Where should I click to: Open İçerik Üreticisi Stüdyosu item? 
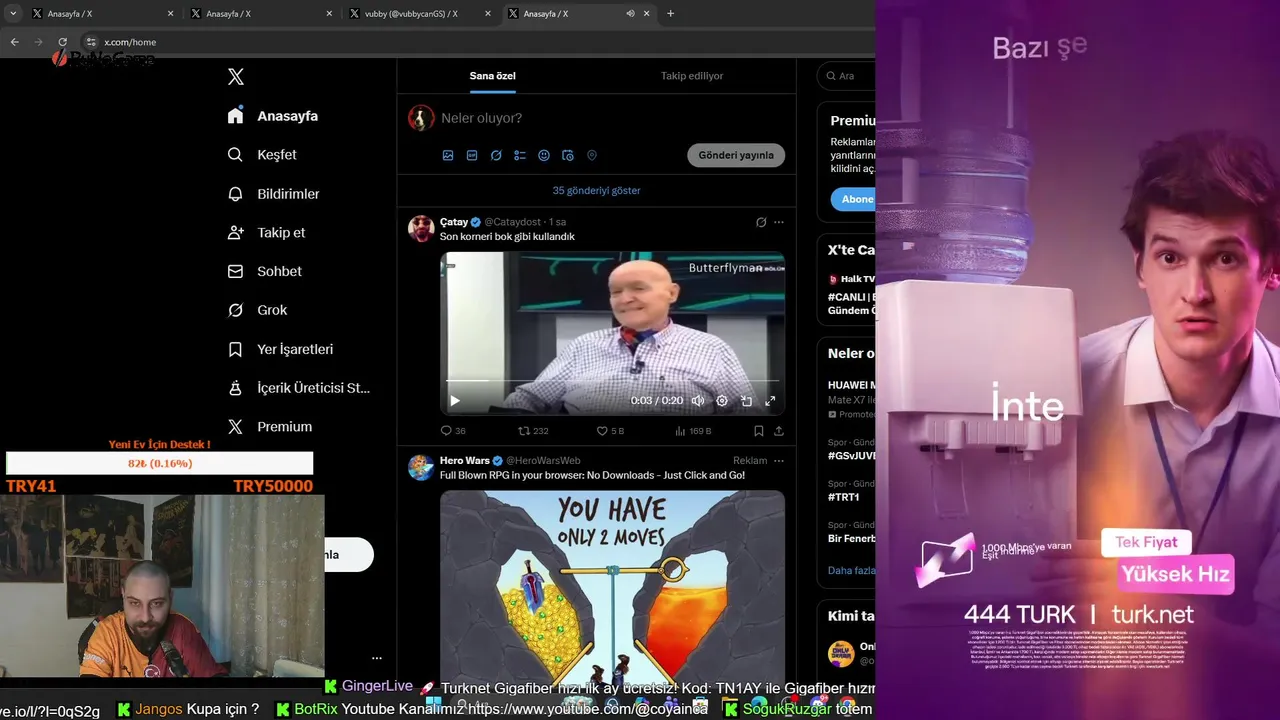(x=298, y=388)
